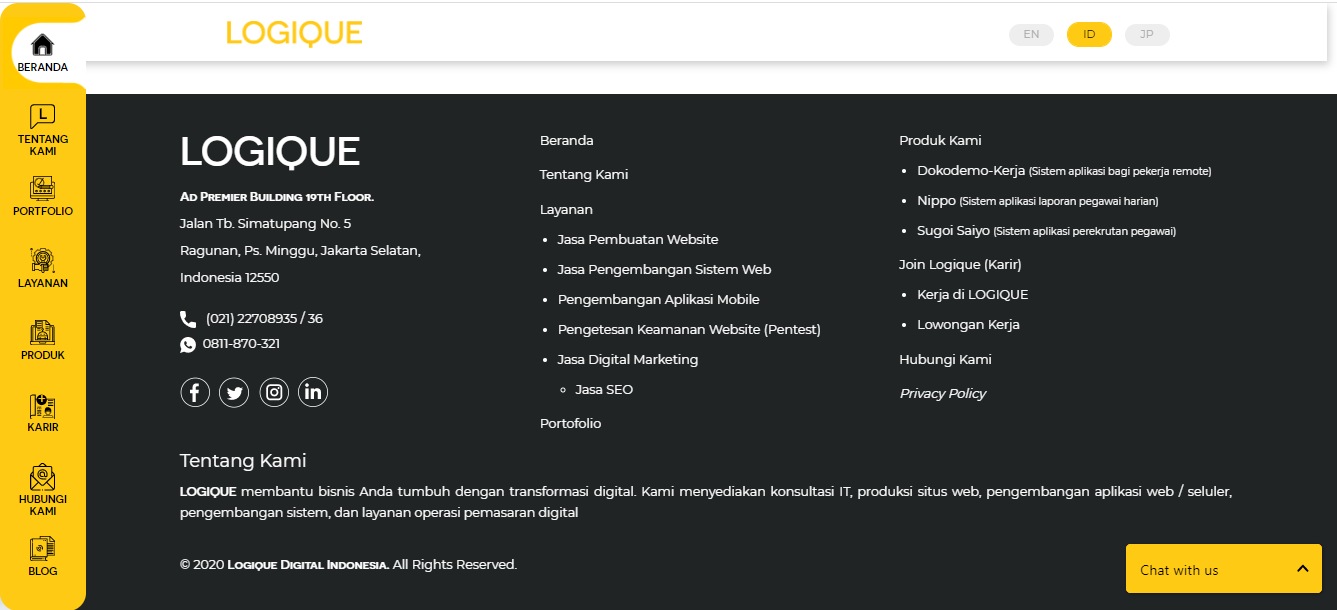
Task: Click the yellow LOGIQUE header logo
Action: [294, 33]
